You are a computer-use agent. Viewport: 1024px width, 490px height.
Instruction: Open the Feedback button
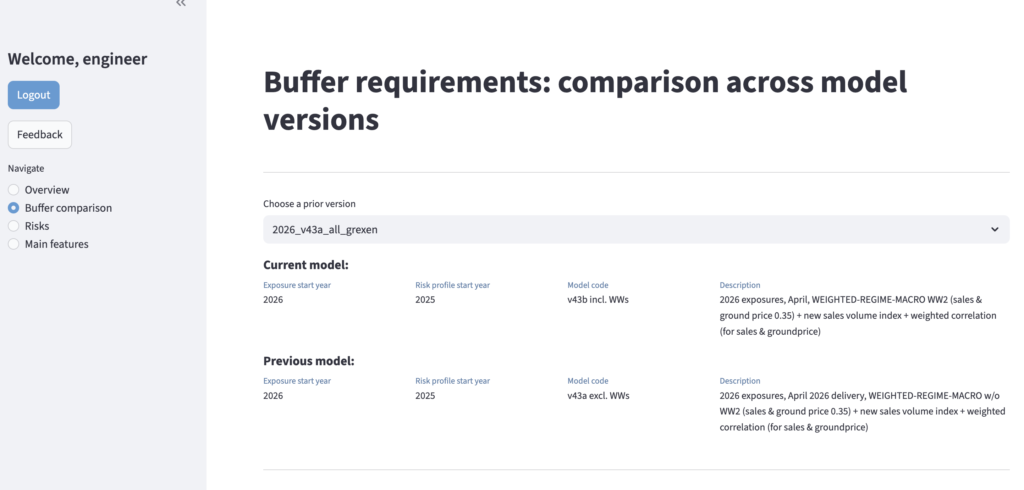coord(40,134)
